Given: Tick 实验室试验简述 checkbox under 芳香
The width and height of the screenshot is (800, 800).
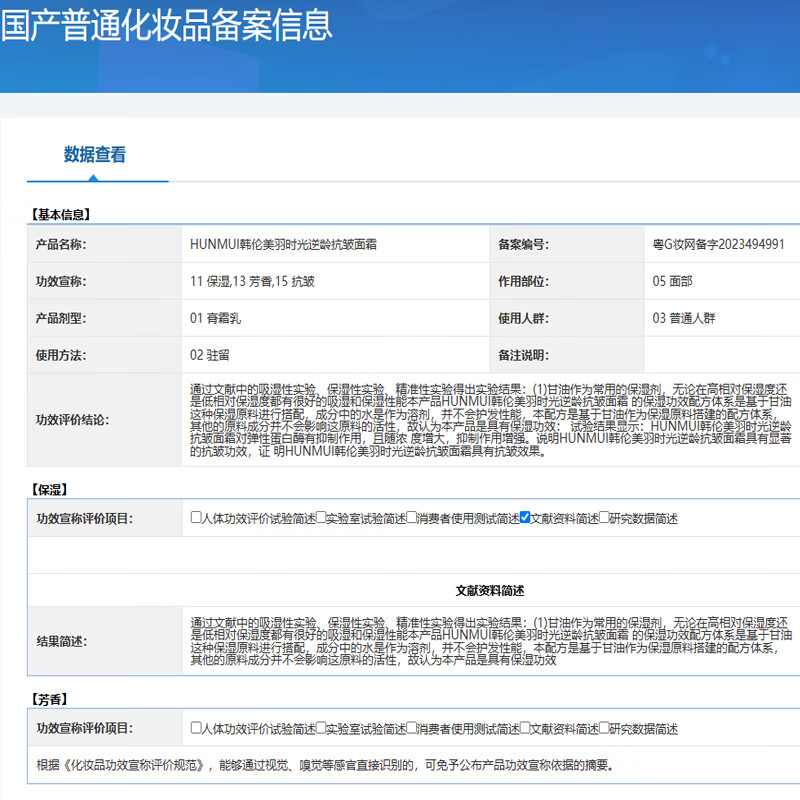Looking at the screenshot, I should [x=321, y=729].
